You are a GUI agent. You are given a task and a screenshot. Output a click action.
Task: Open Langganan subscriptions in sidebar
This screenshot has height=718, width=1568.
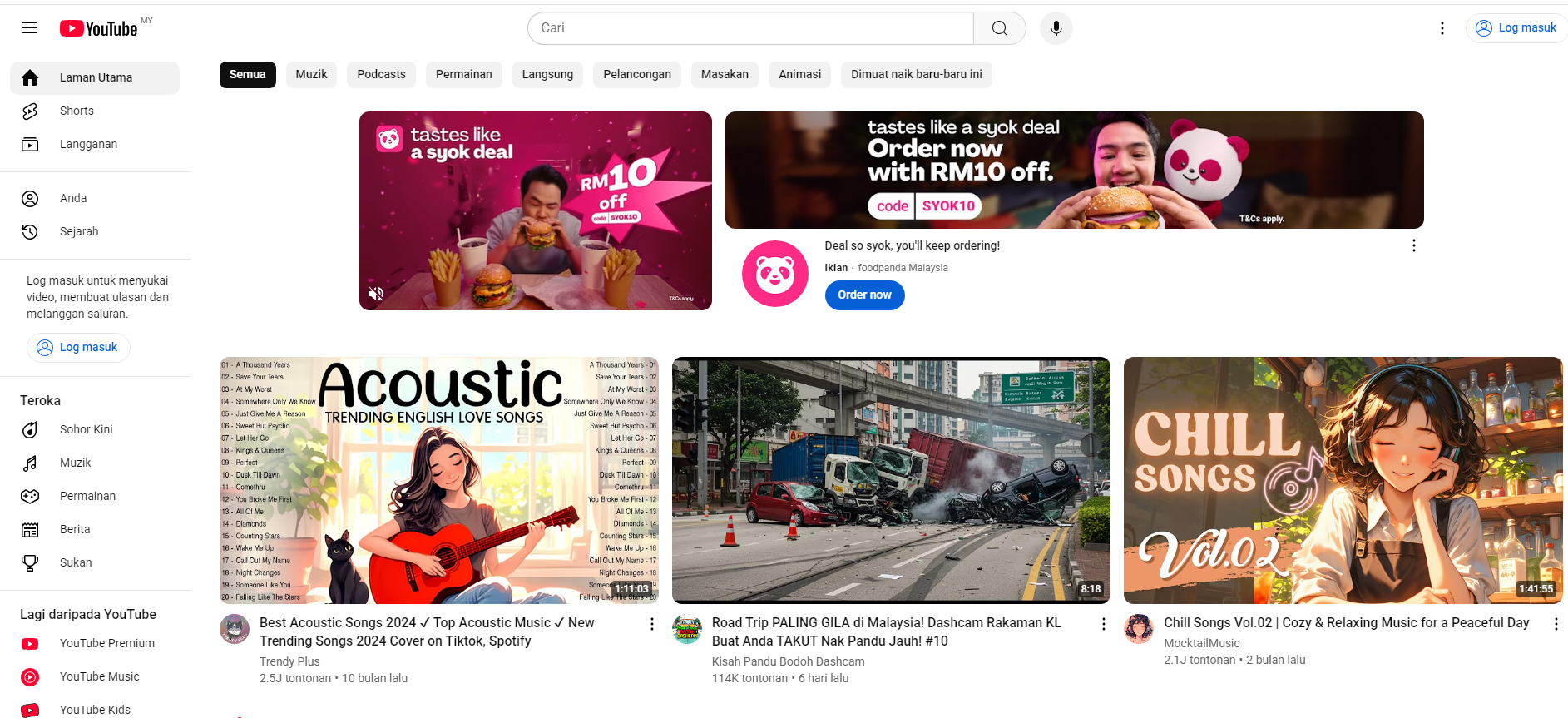95,144
